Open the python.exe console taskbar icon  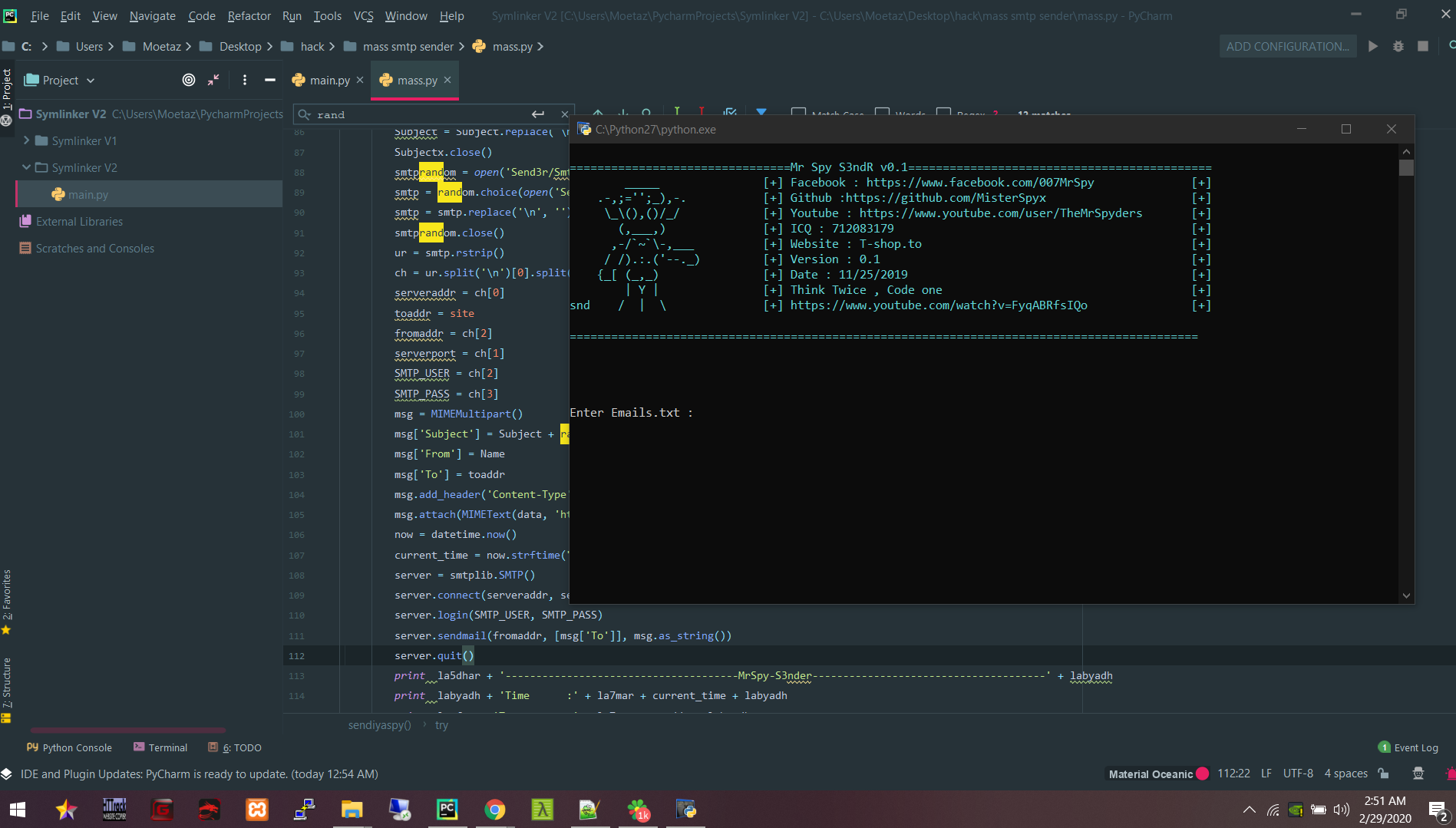point(685,810)
